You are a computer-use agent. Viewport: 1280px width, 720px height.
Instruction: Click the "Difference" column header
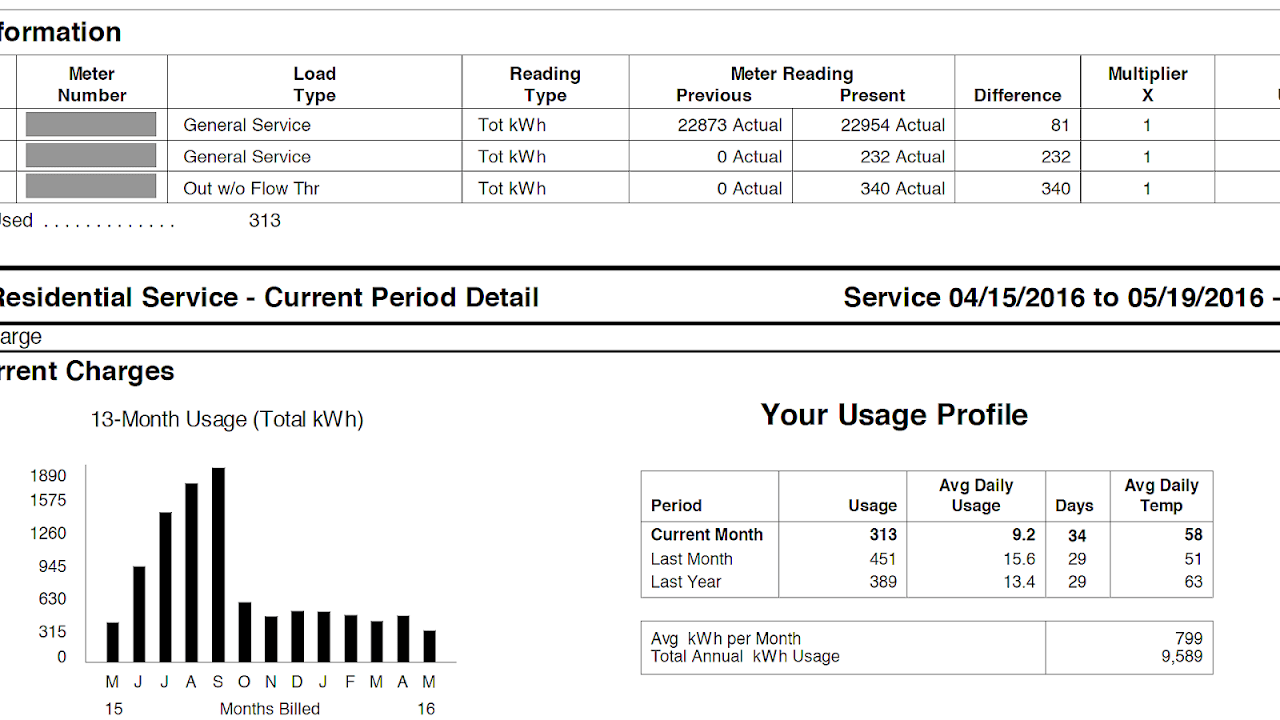tap(1017, 96)
